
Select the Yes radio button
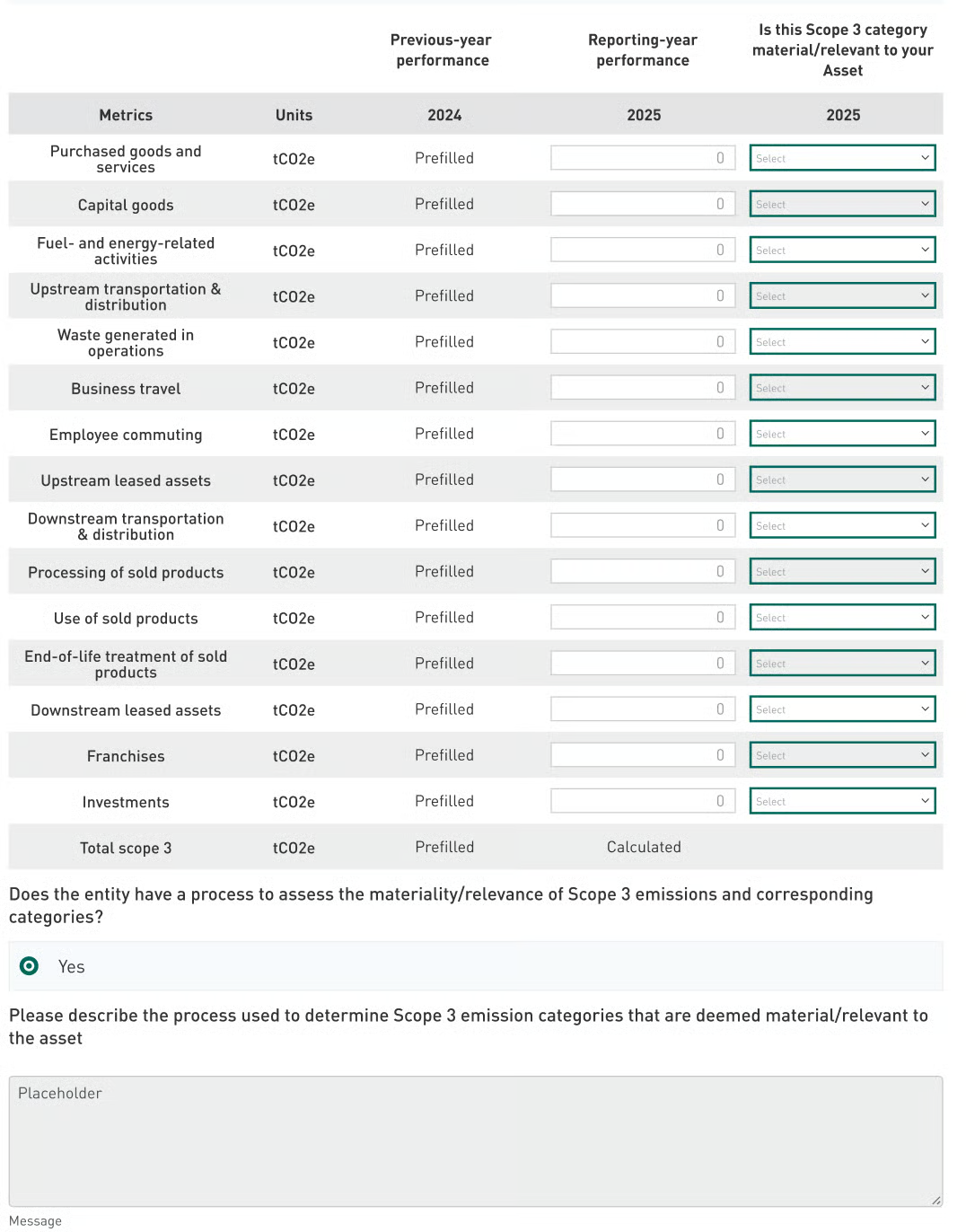pos(30,966)
